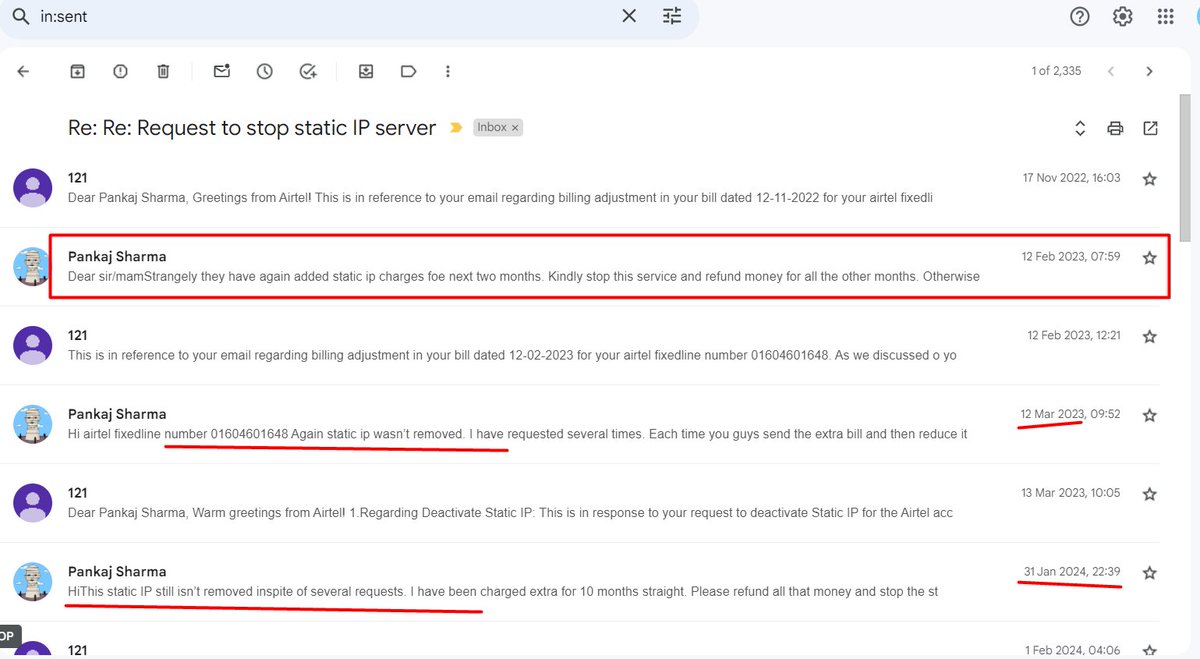Go to older conversation arrow
Image resolution: width=1200 pixels, height=659 pixels.
tap(1150, 71)
